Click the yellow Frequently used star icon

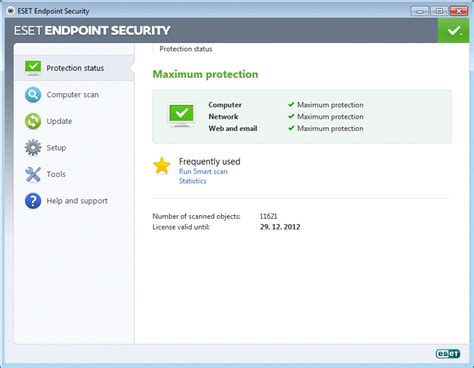click(x=162, y=166)
